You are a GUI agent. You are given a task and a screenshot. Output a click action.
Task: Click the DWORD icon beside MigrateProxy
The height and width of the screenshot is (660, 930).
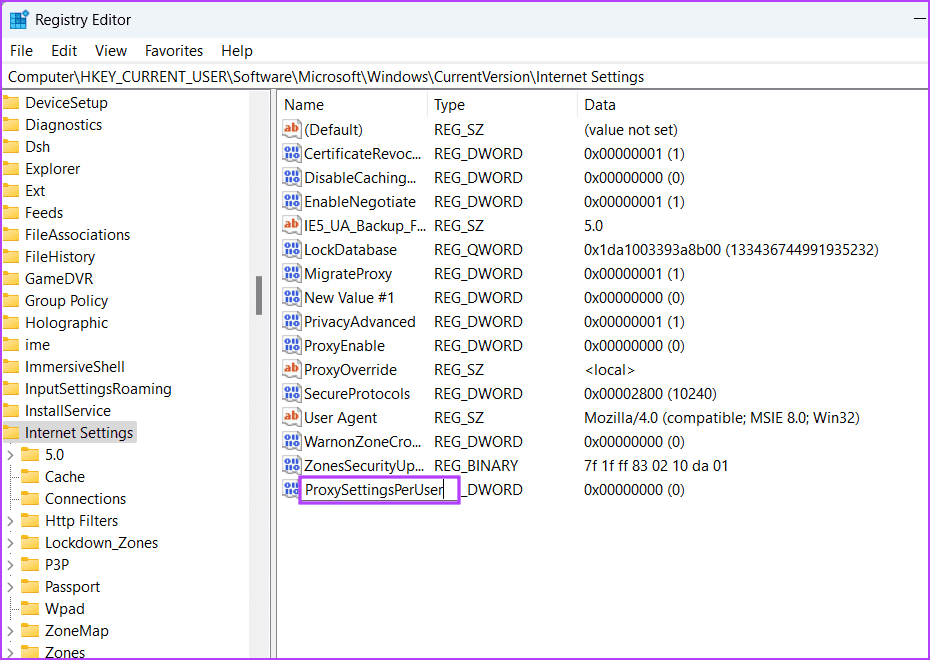[x=291, y=273]
